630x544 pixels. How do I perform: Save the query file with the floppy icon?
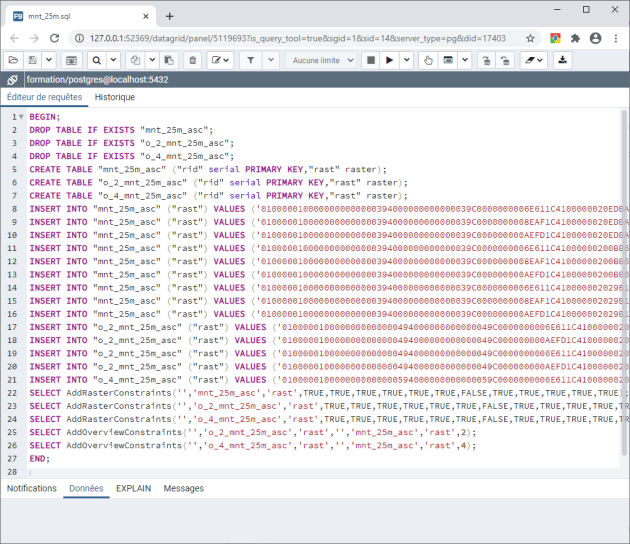33,60
